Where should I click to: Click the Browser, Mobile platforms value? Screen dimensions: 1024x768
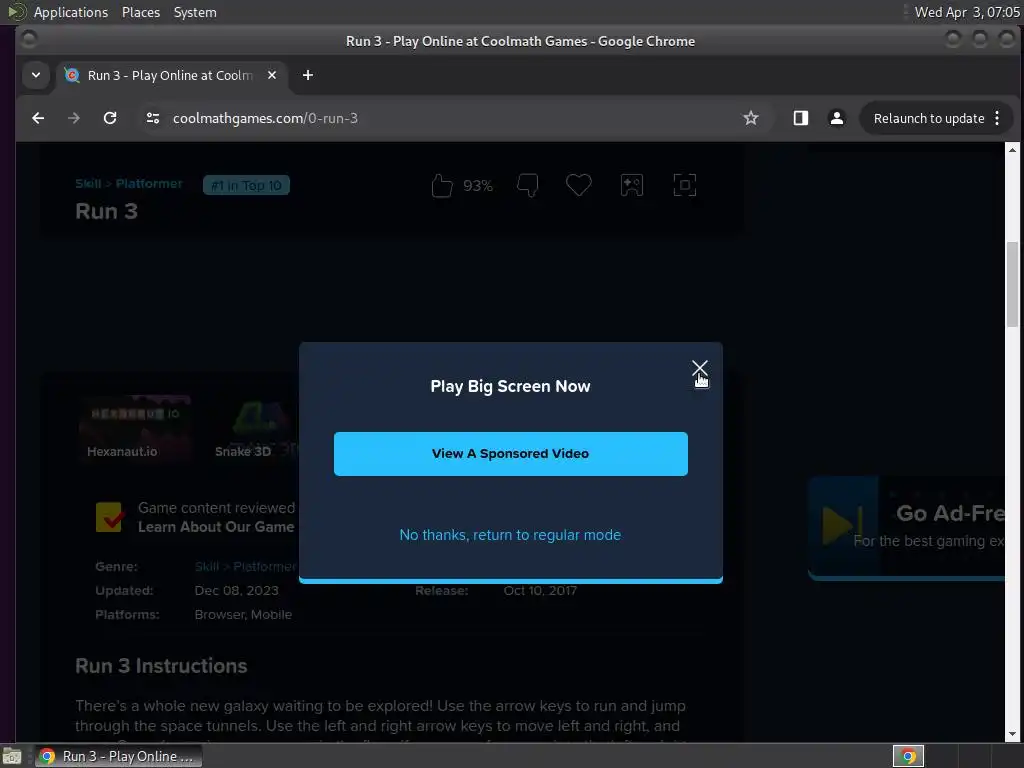pos(243,615)
